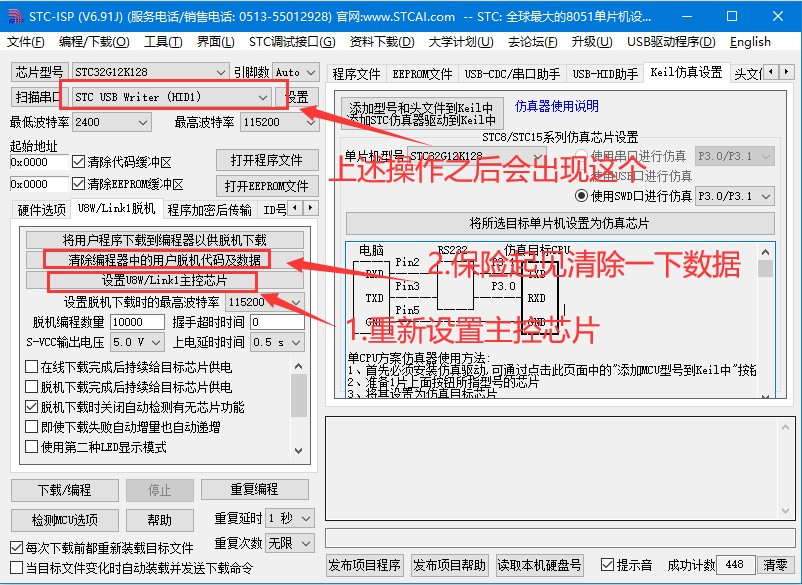Open the SWD port P3.0/P3.1 dropdown
802x585 pixels.
point(734,196)
